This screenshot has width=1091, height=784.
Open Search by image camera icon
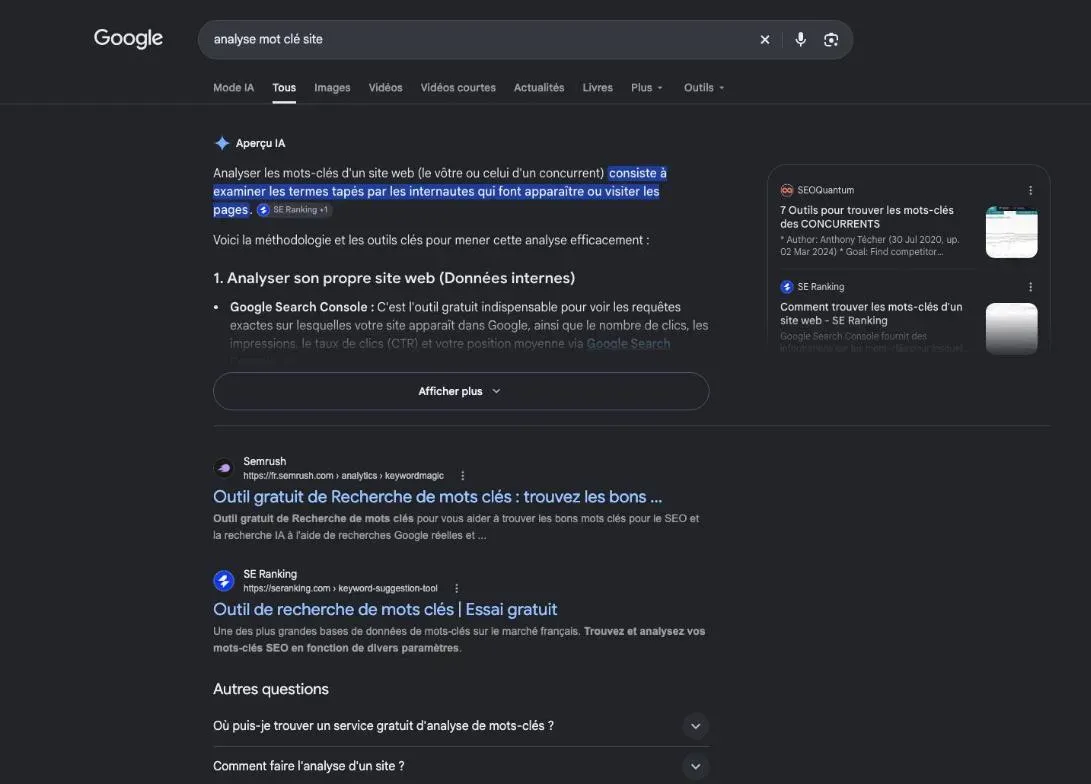(831, 40)
